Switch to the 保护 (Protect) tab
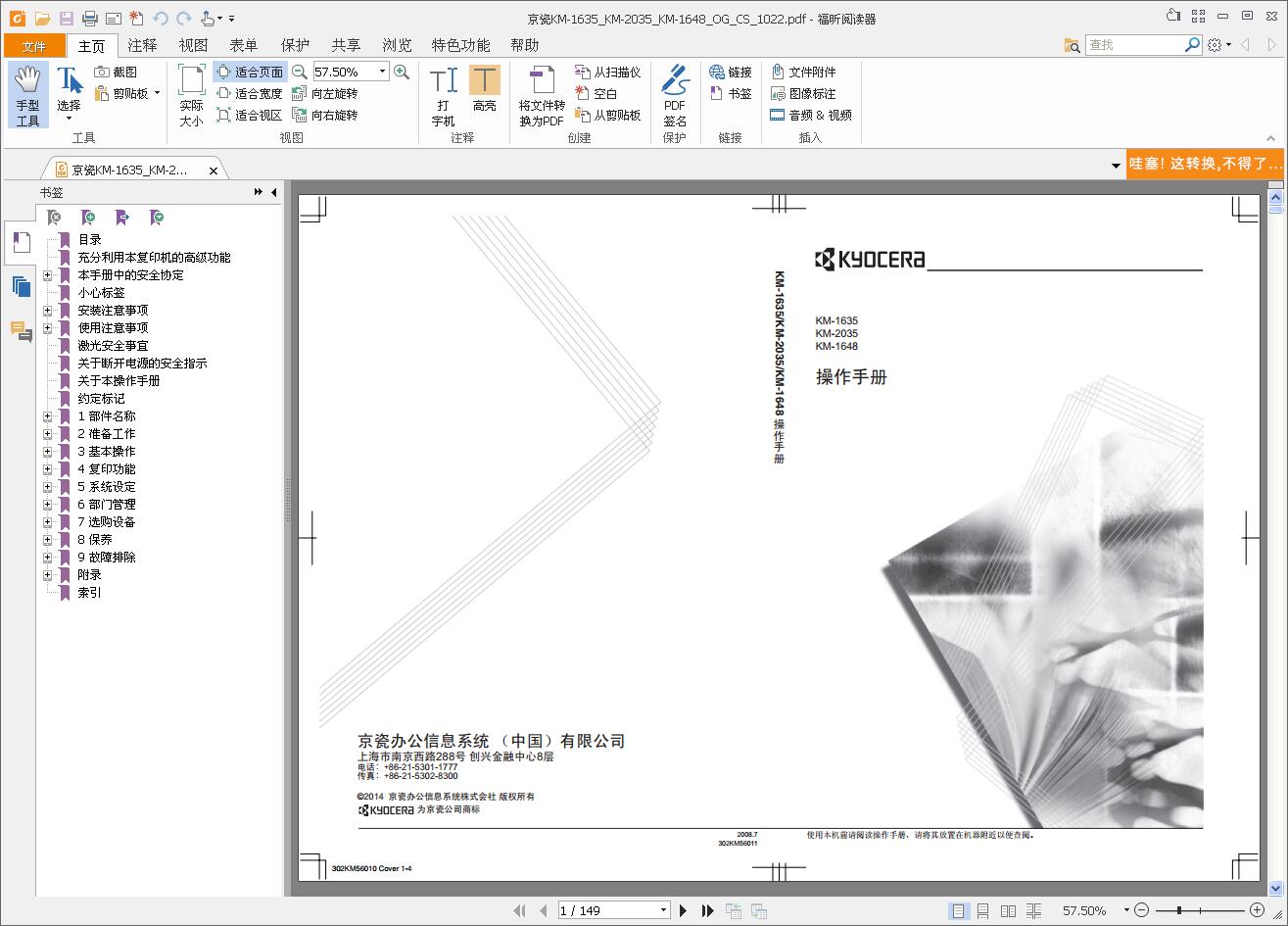 pyautogui.click(x=295, y=45)
